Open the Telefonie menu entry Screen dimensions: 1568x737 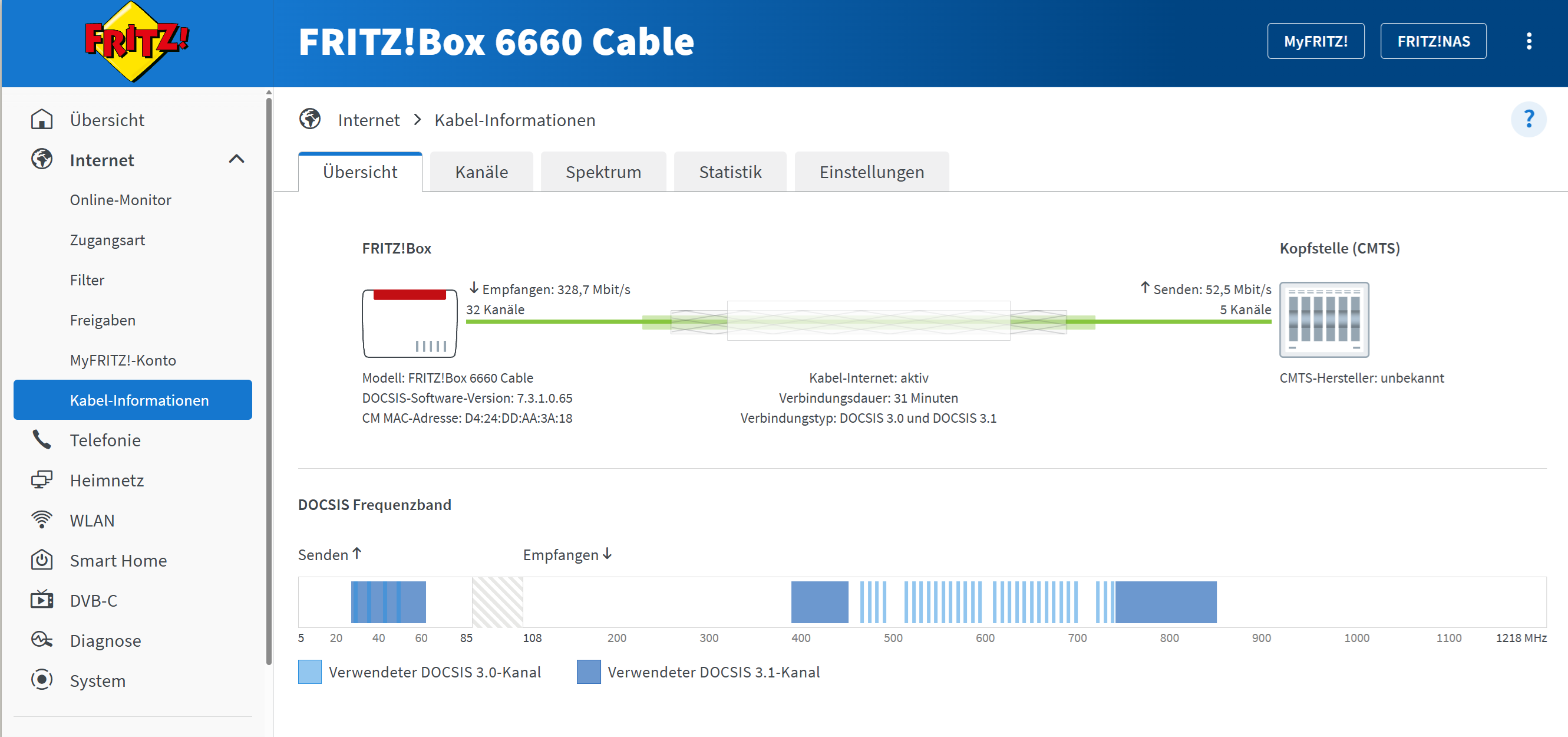(x=105, y=440)
